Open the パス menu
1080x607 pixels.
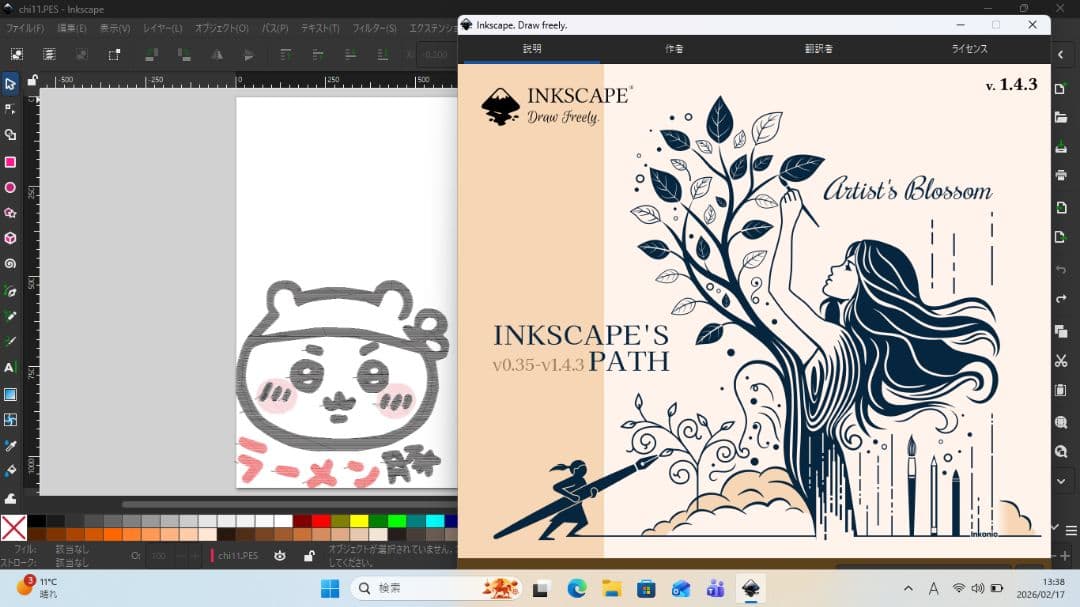click(272, 28)
